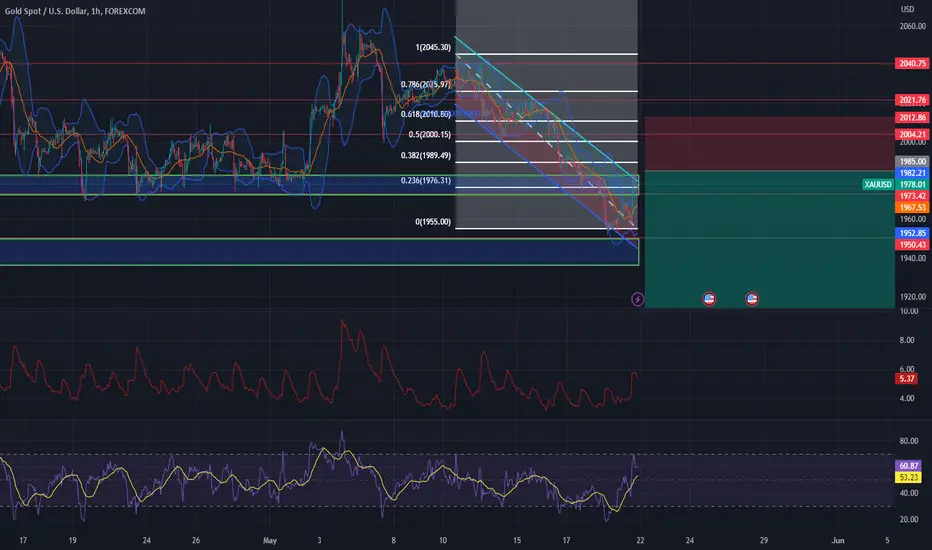
Task: Click date 15 on the time axis
Action: tap(517, 540)
